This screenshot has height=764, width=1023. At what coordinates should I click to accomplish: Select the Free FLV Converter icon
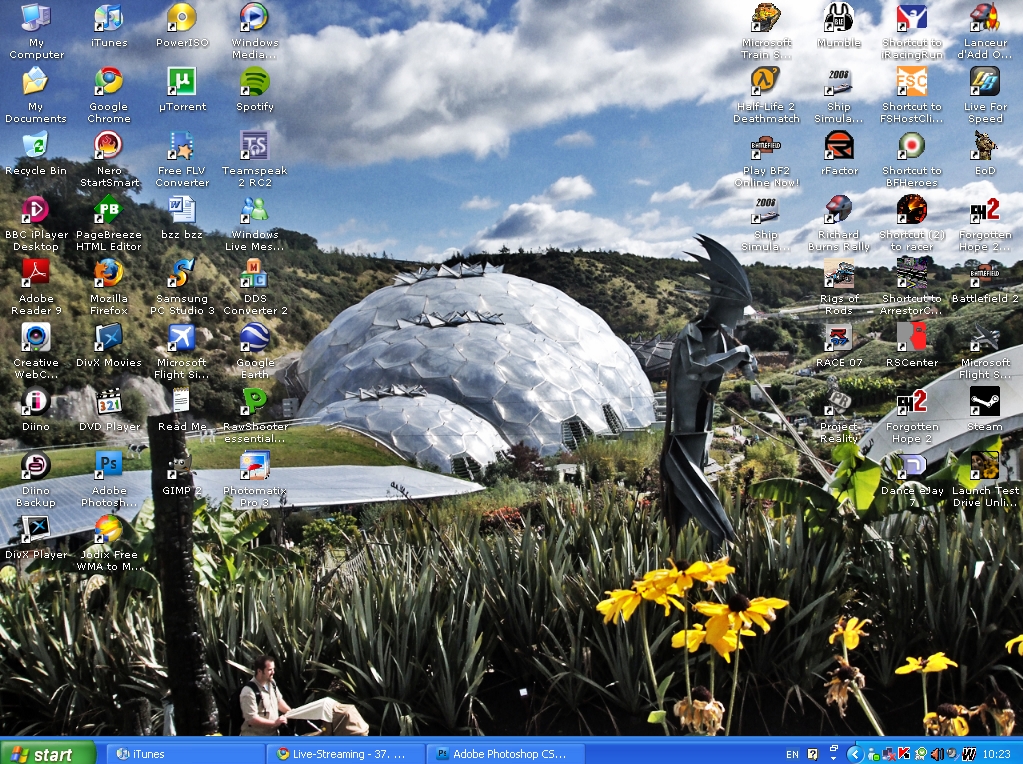(x=182, y=146)
